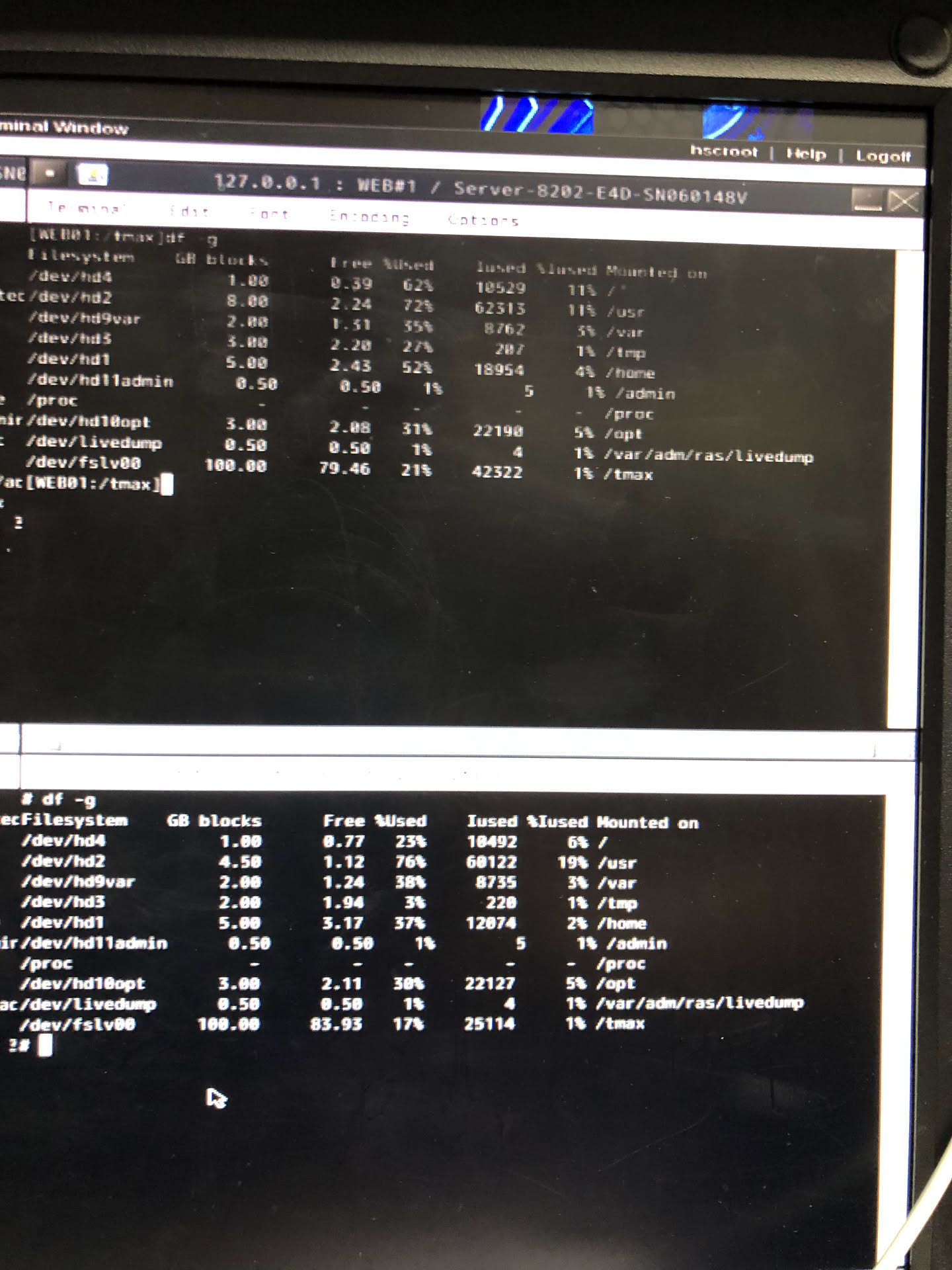This screenshot has height=1270, width=952.
Task: Click the cursor at lower terminal # prompt
Action: point(45,1046)
